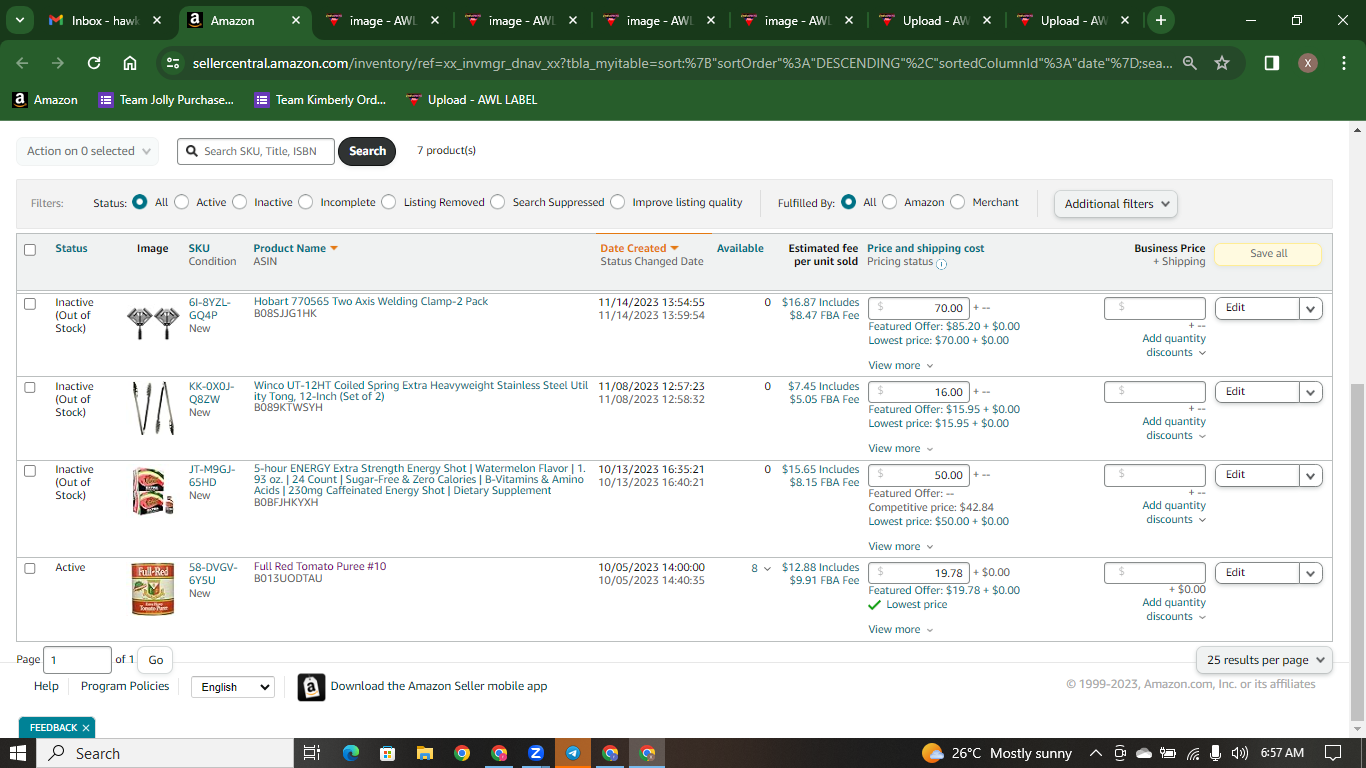Filter Fulfilled By Amazon

click(x=890, y=202)
